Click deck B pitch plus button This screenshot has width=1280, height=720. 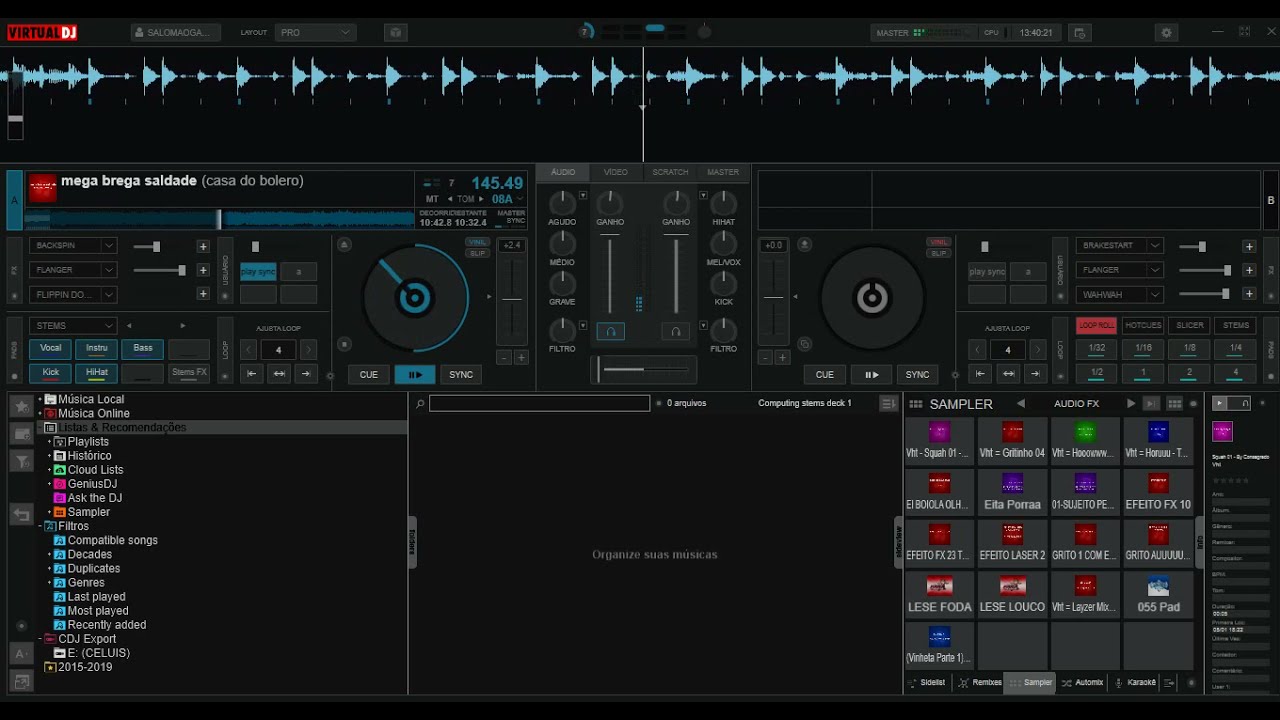[x=782, y=357]
